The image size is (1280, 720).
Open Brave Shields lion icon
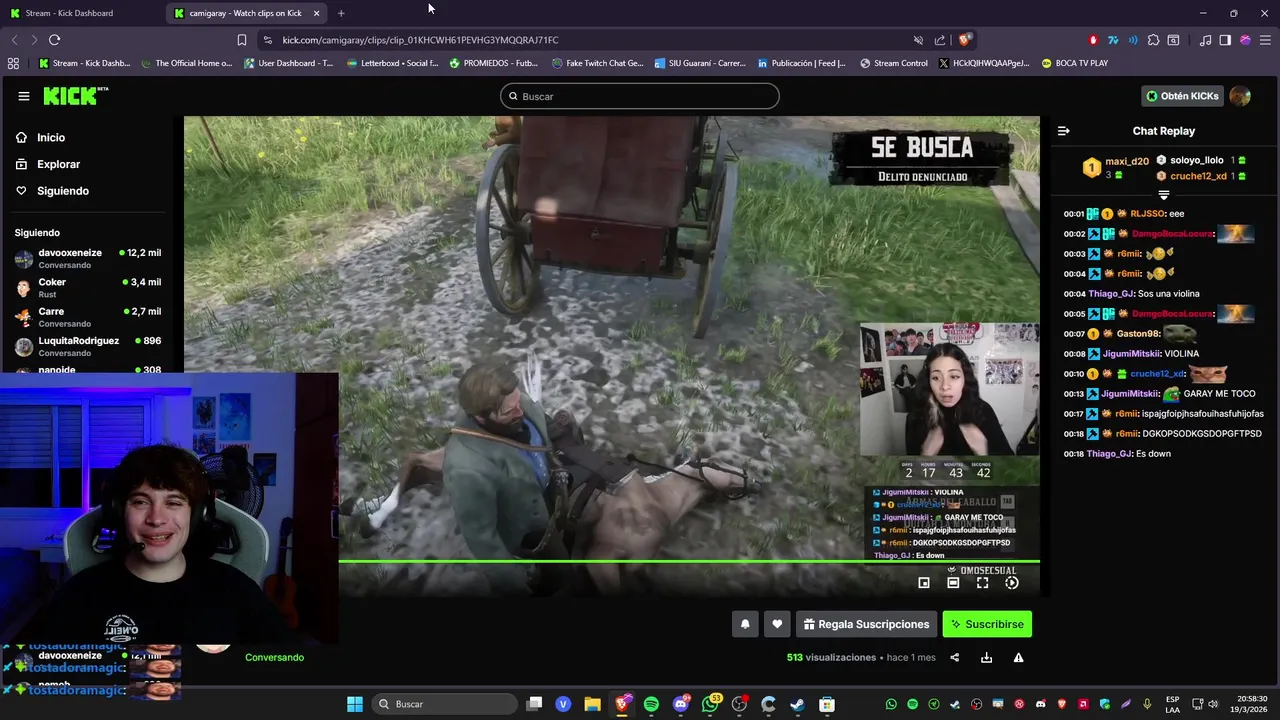coord(964,40)
